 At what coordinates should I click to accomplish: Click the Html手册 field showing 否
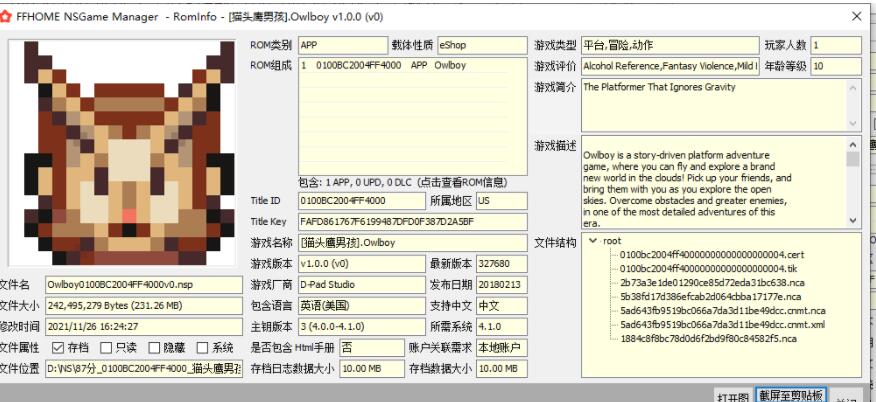pos(372,348)
